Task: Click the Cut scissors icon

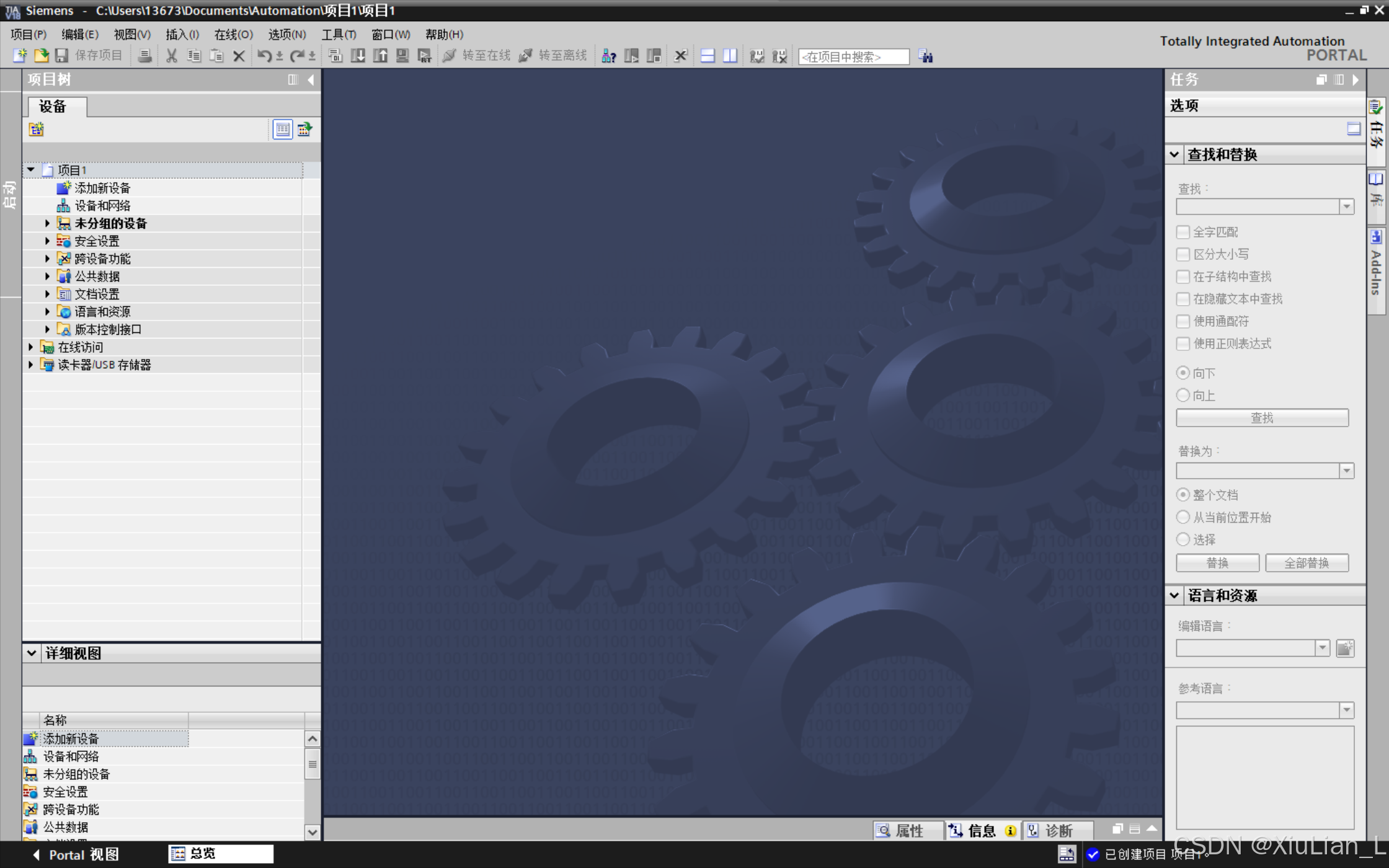Action: pos(172,56)
